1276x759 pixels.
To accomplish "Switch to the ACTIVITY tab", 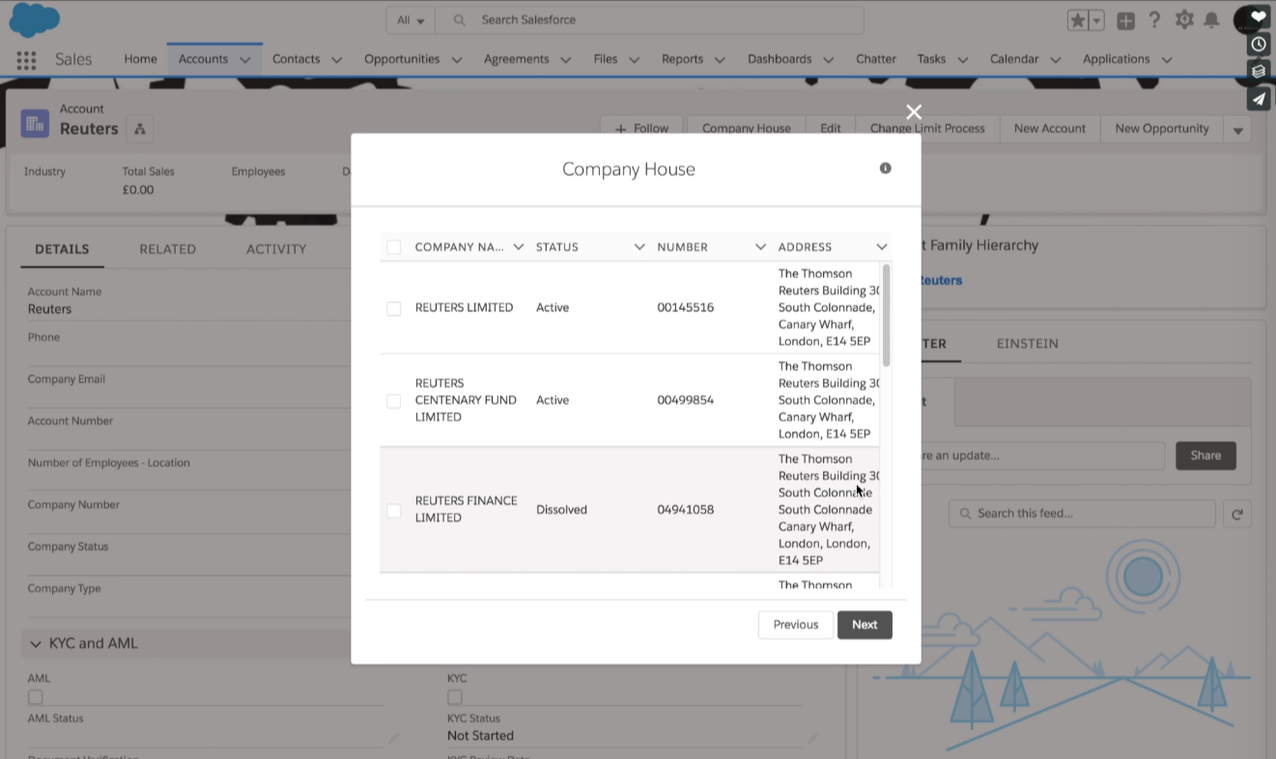I will click(x=276, y=249).
